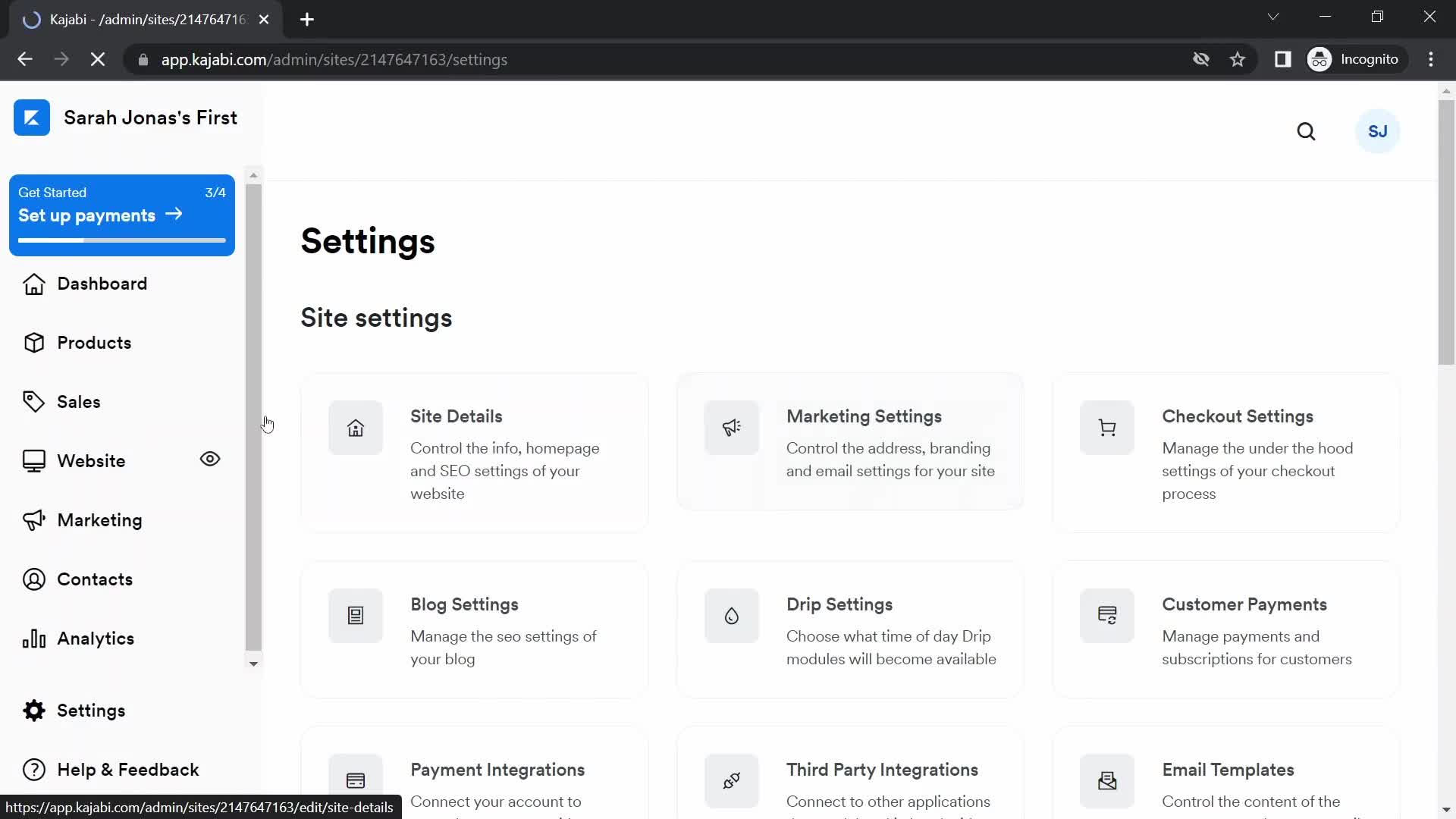Click Get Started progress bar
1456x819 pixels.
pyautogui.click(x=122, y=240)
